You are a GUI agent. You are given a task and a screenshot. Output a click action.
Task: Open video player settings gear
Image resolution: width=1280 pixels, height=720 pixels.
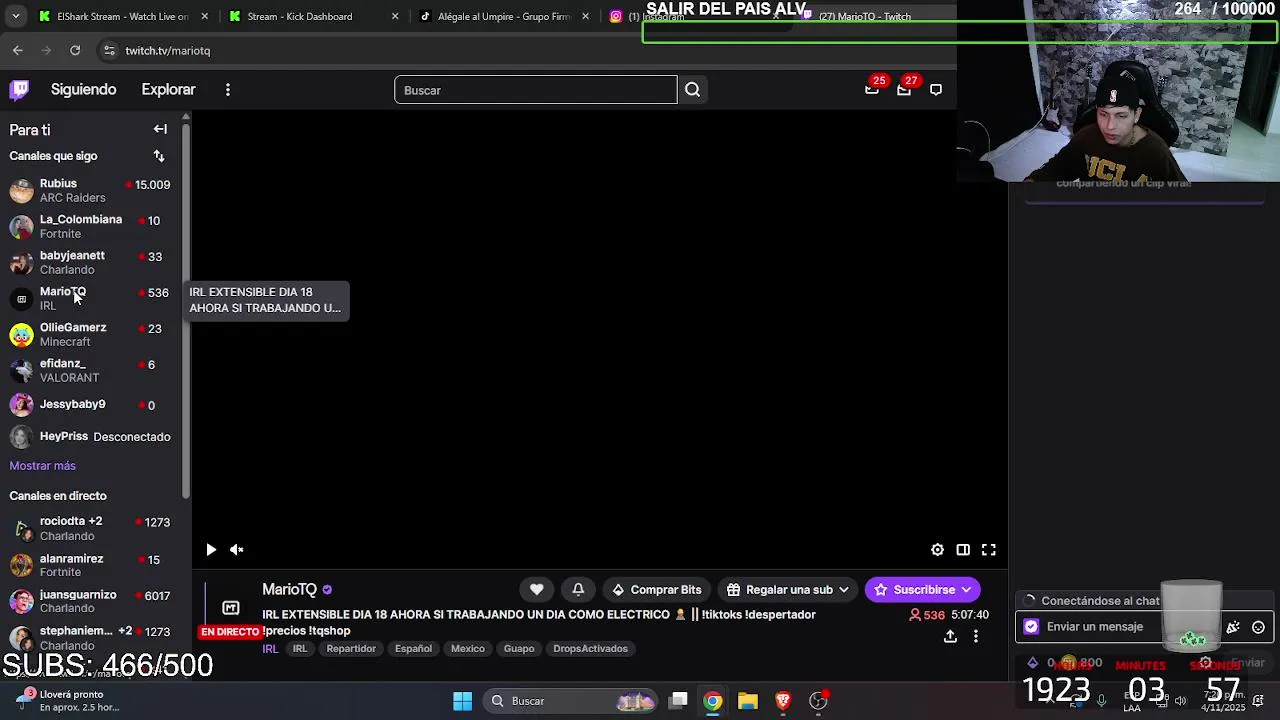pyautogui.click(x=937, y=550)
